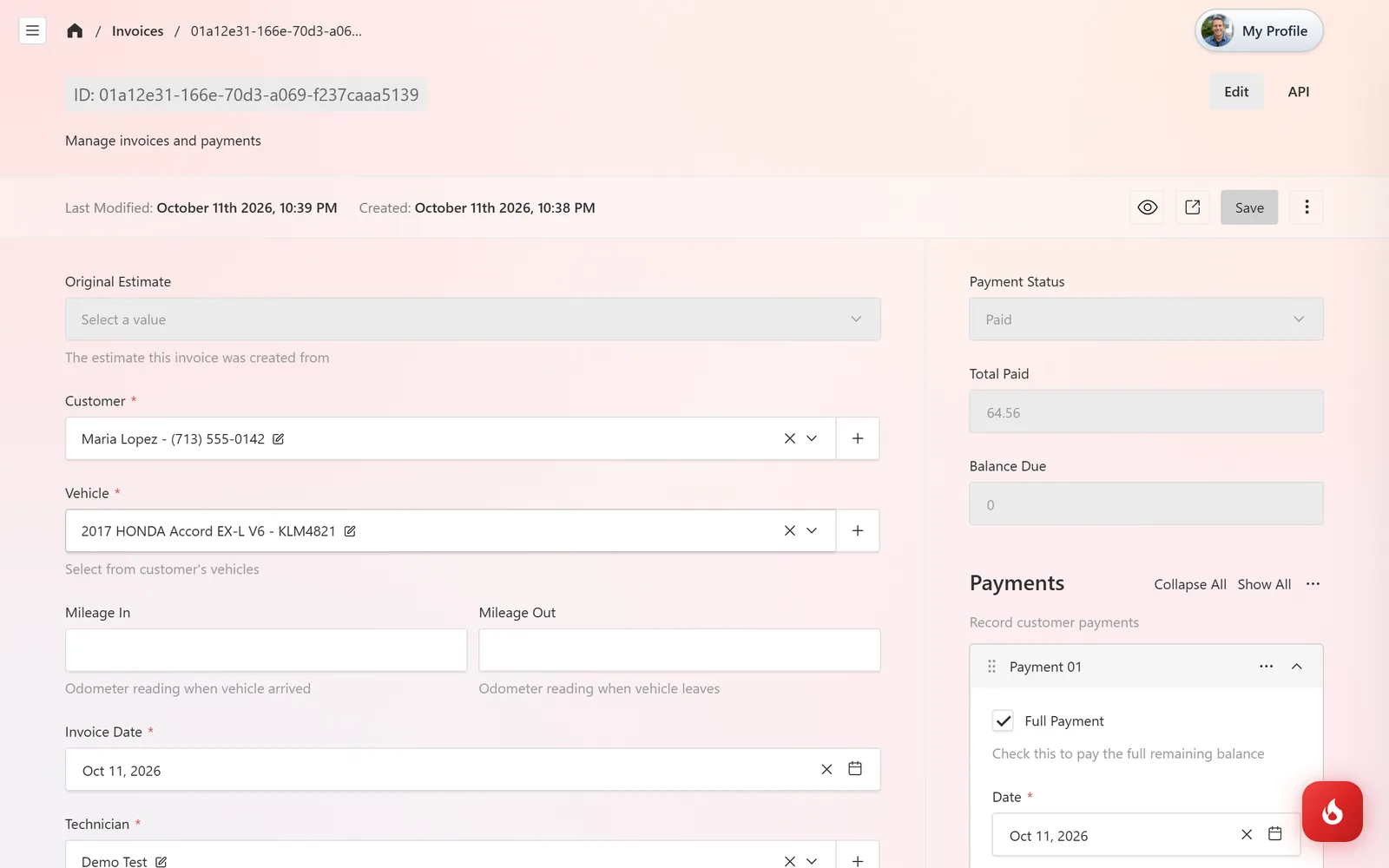
Task: Expand the Vehicle dropdown chevron
Action: [x=812, y=530]
